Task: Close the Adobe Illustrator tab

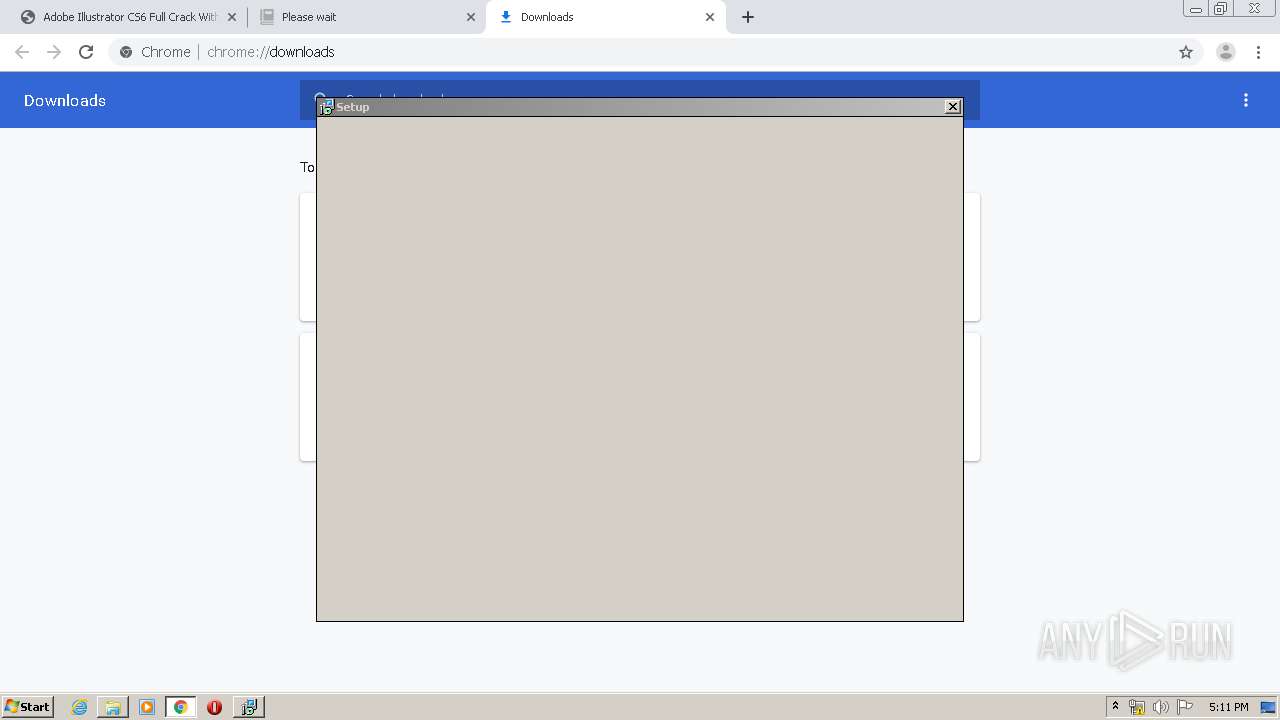Action: click(x=232, y=17)
